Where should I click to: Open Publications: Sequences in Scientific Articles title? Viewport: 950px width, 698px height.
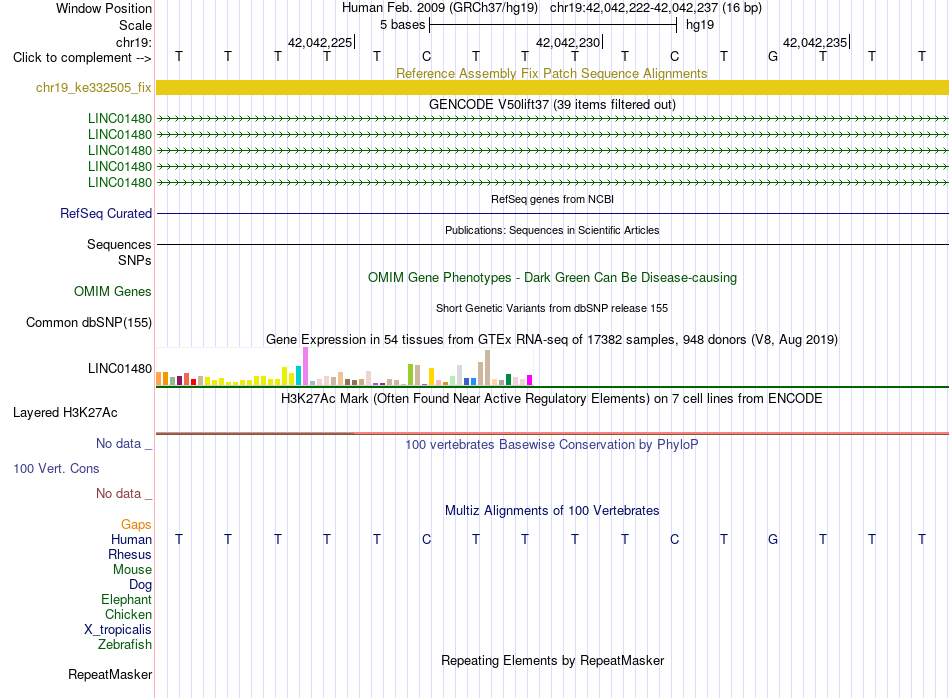(552, 230)
